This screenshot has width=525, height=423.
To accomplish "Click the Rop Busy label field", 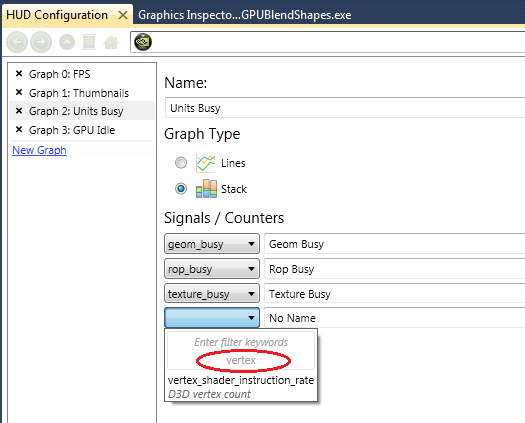I will pyautogui.click(x=394, y=269).
